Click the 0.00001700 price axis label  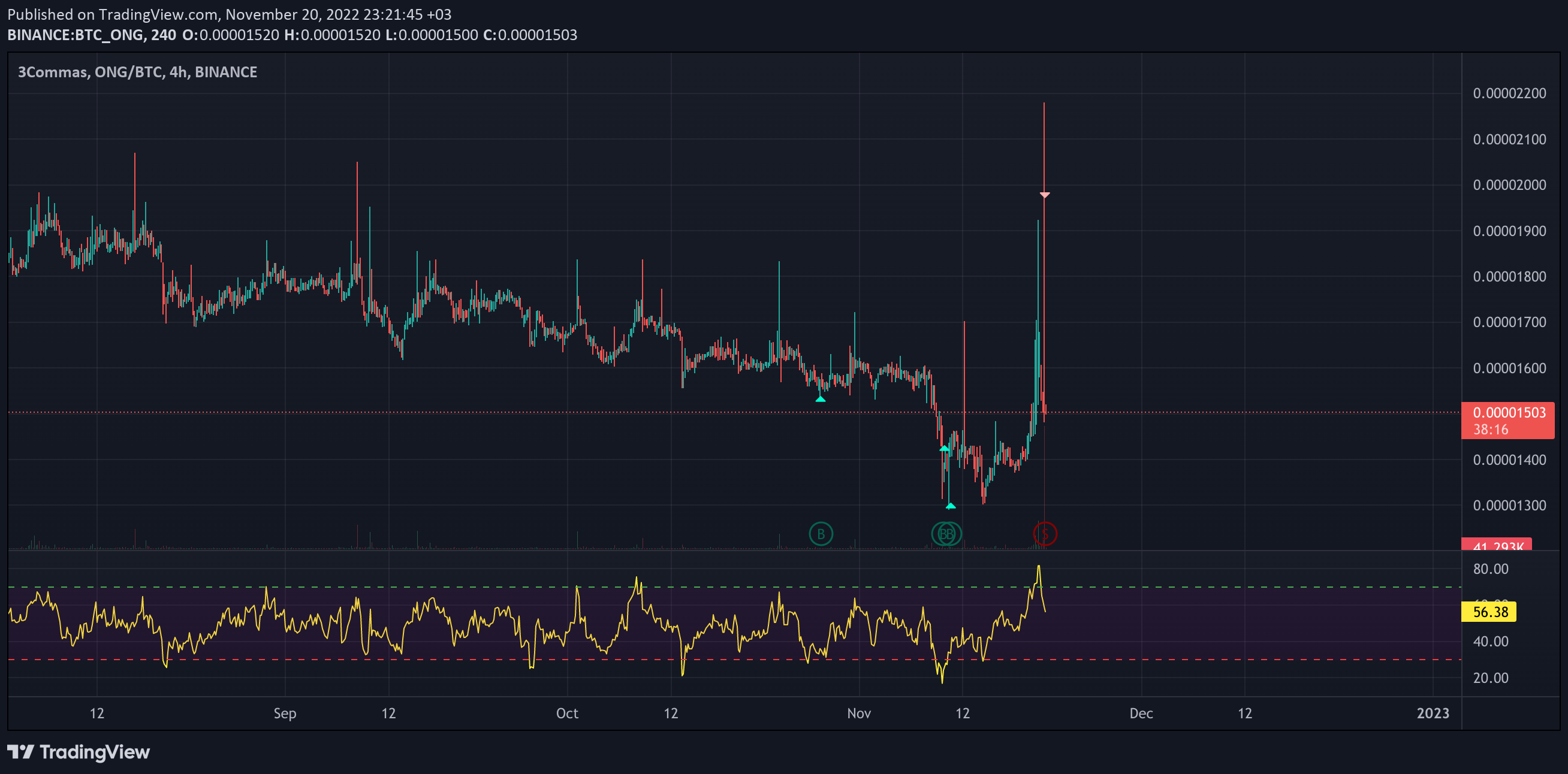(1509, 322)
